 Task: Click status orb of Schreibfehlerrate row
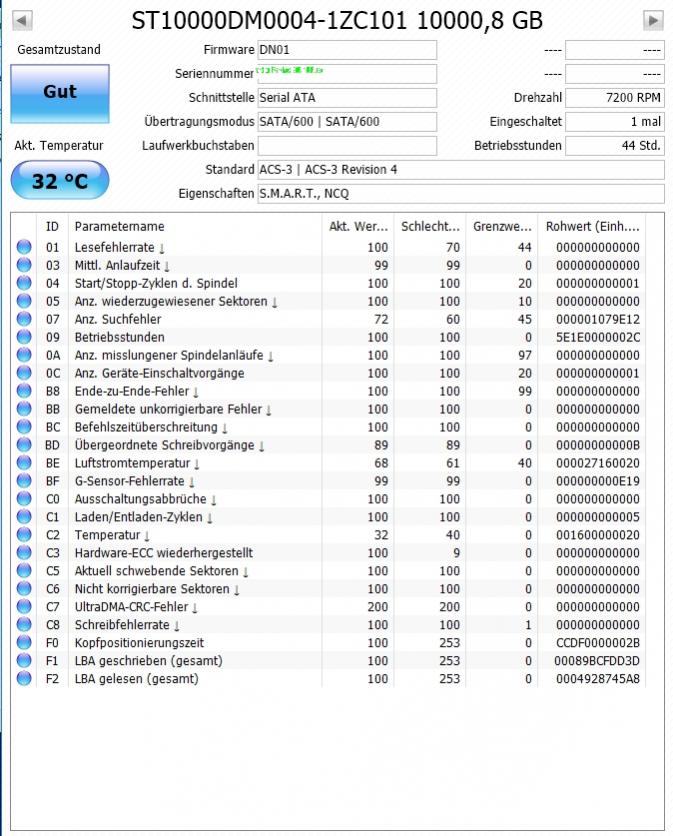coord(24,624)
